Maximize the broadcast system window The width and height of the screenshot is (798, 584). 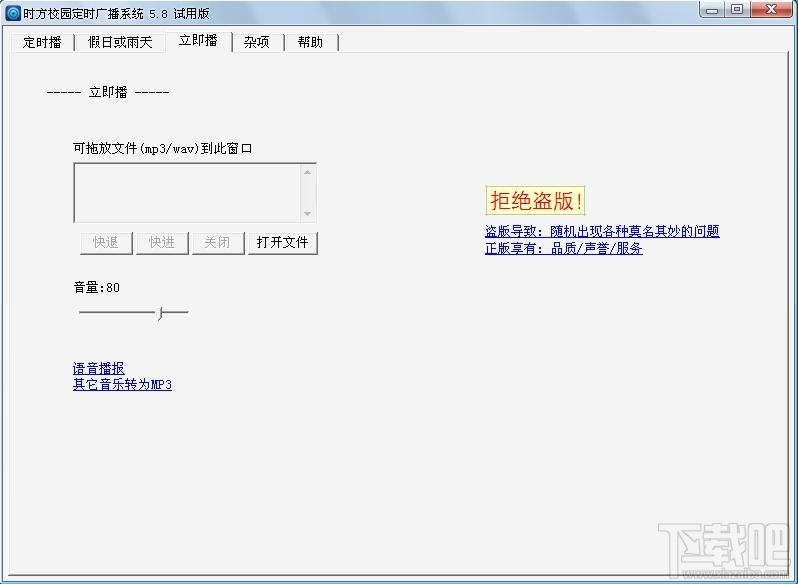coord(737,10)
